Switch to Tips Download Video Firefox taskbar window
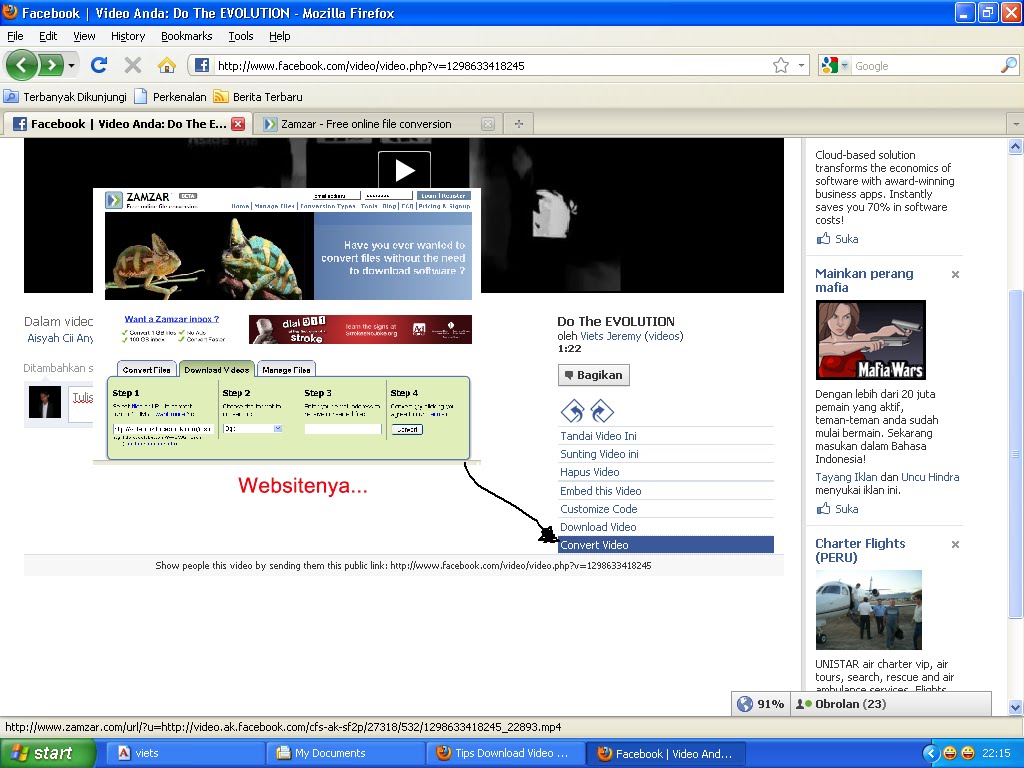This screenshot has width=1024, height=768. (505, 753)
